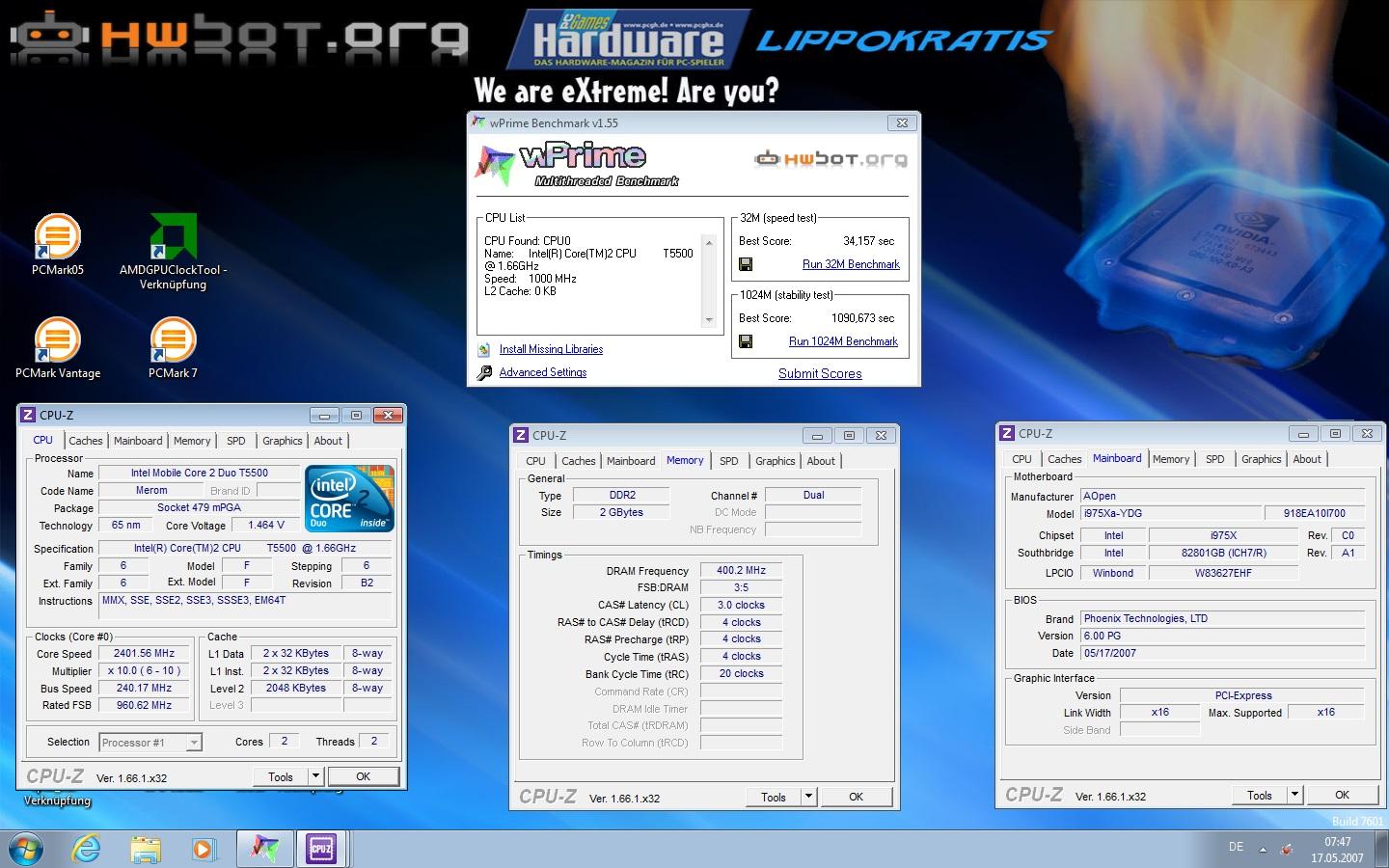This screenshot has height=868, width=1389.
Task: Click the BIOS date 05/17/2007 field
Action: 1221,653
